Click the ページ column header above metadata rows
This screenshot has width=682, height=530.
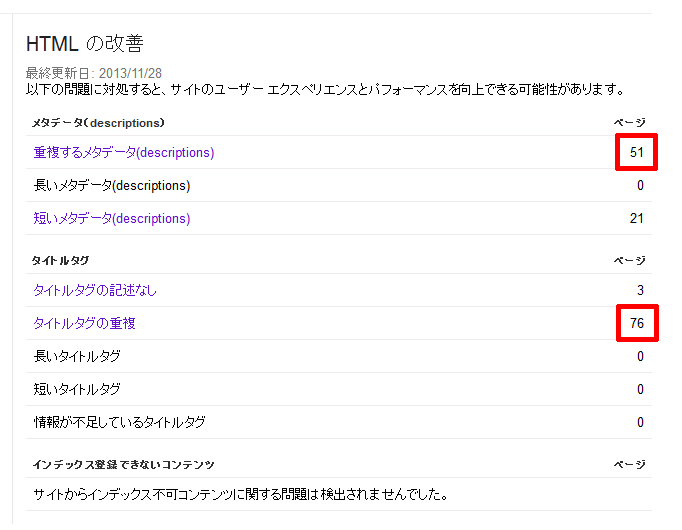click(x=629, y=123)
